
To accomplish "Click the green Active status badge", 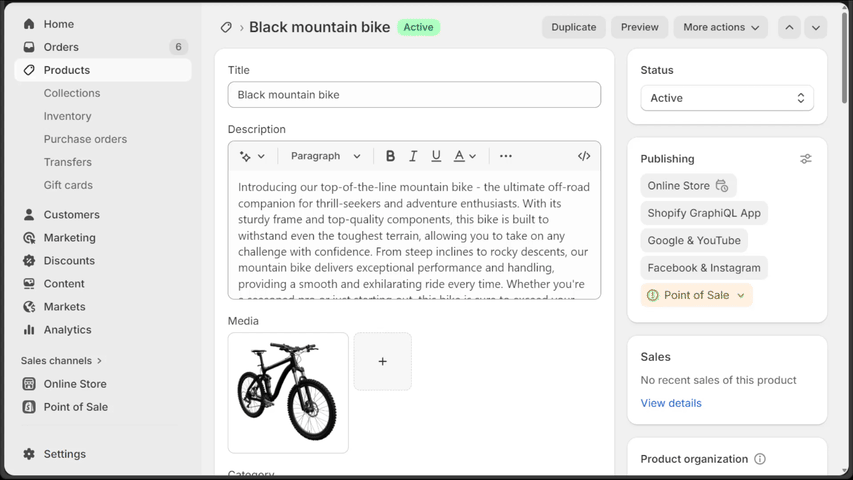I will 418,27.
